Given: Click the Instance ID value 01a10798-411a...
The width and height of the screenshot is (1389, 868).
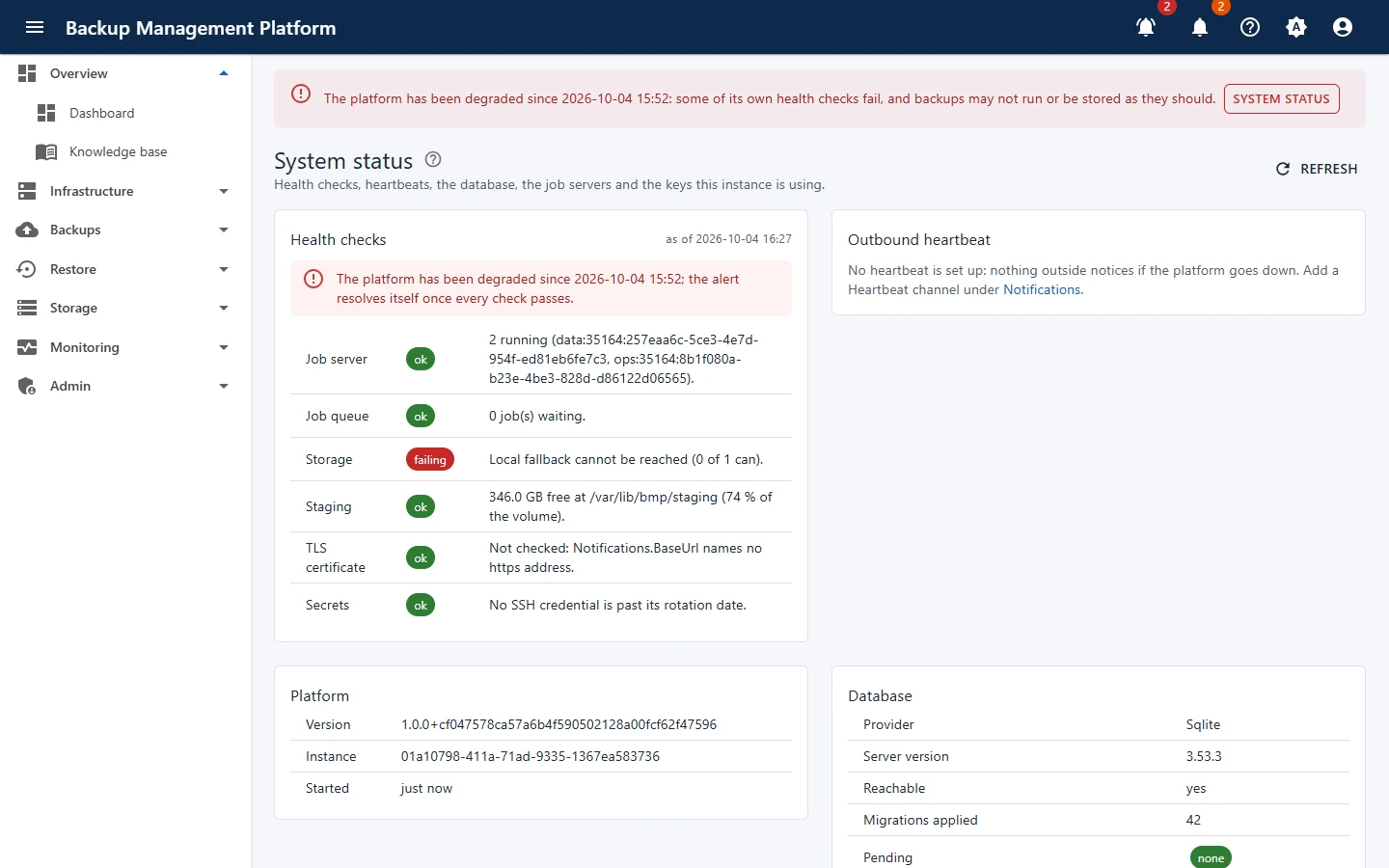Looking at the screenshot, I should [531, 756].
